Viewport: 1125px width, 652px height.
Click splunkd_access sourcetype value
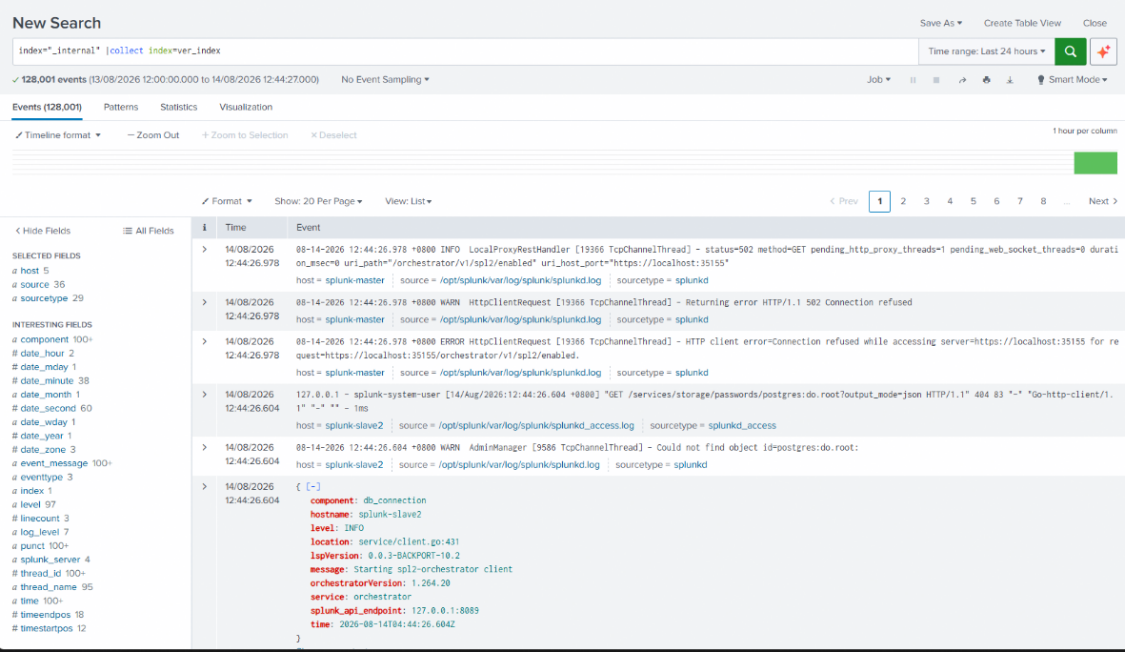pos(742,425)
